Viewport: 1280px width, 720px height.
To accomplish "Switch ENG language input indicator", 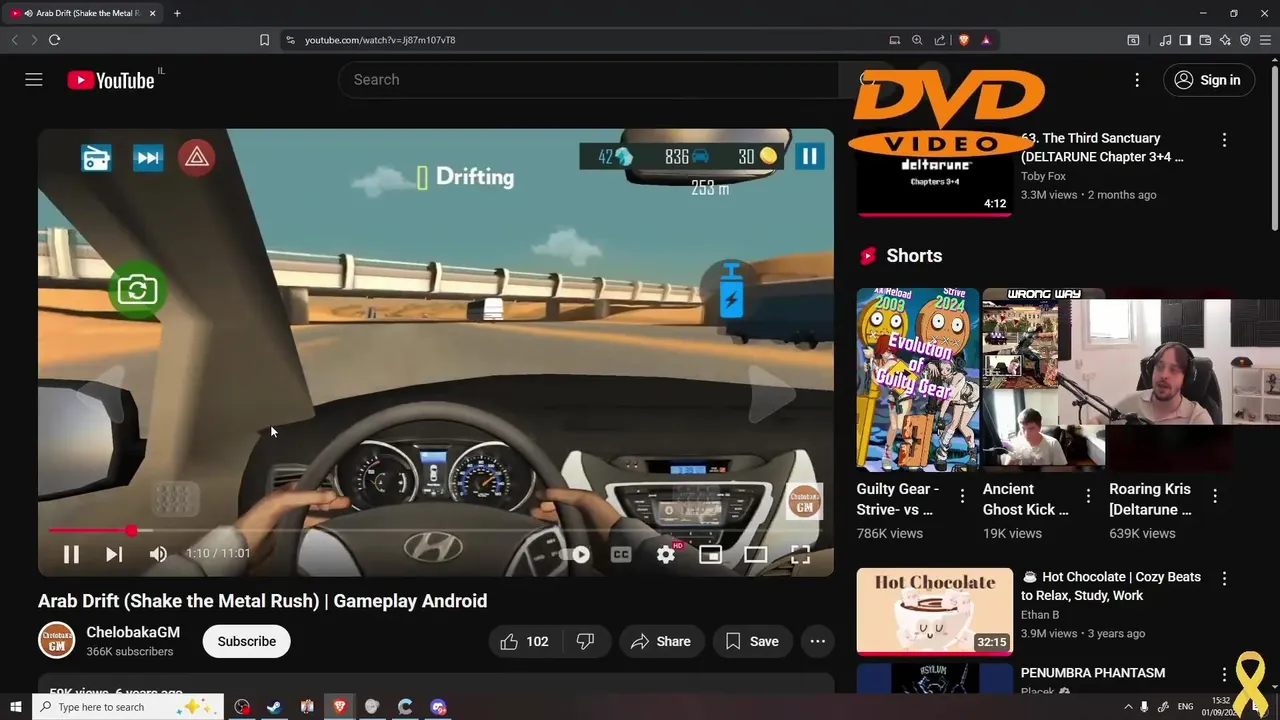I will tap(1185, 707).
